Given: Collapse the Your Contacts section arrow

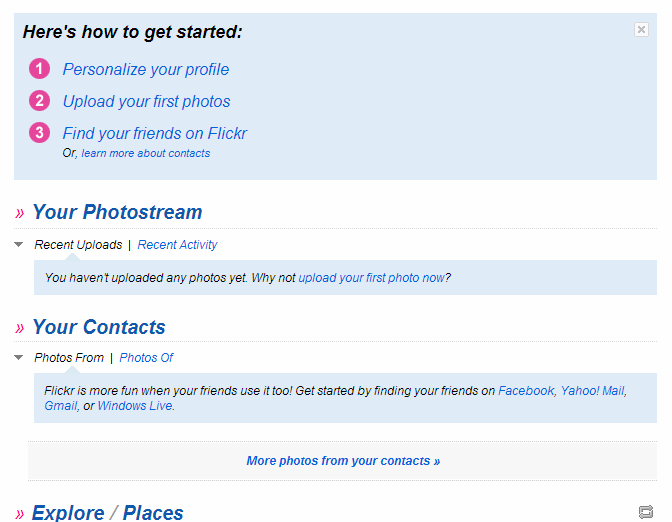Looking at the screenshot, I should click(x=19, y=358).
